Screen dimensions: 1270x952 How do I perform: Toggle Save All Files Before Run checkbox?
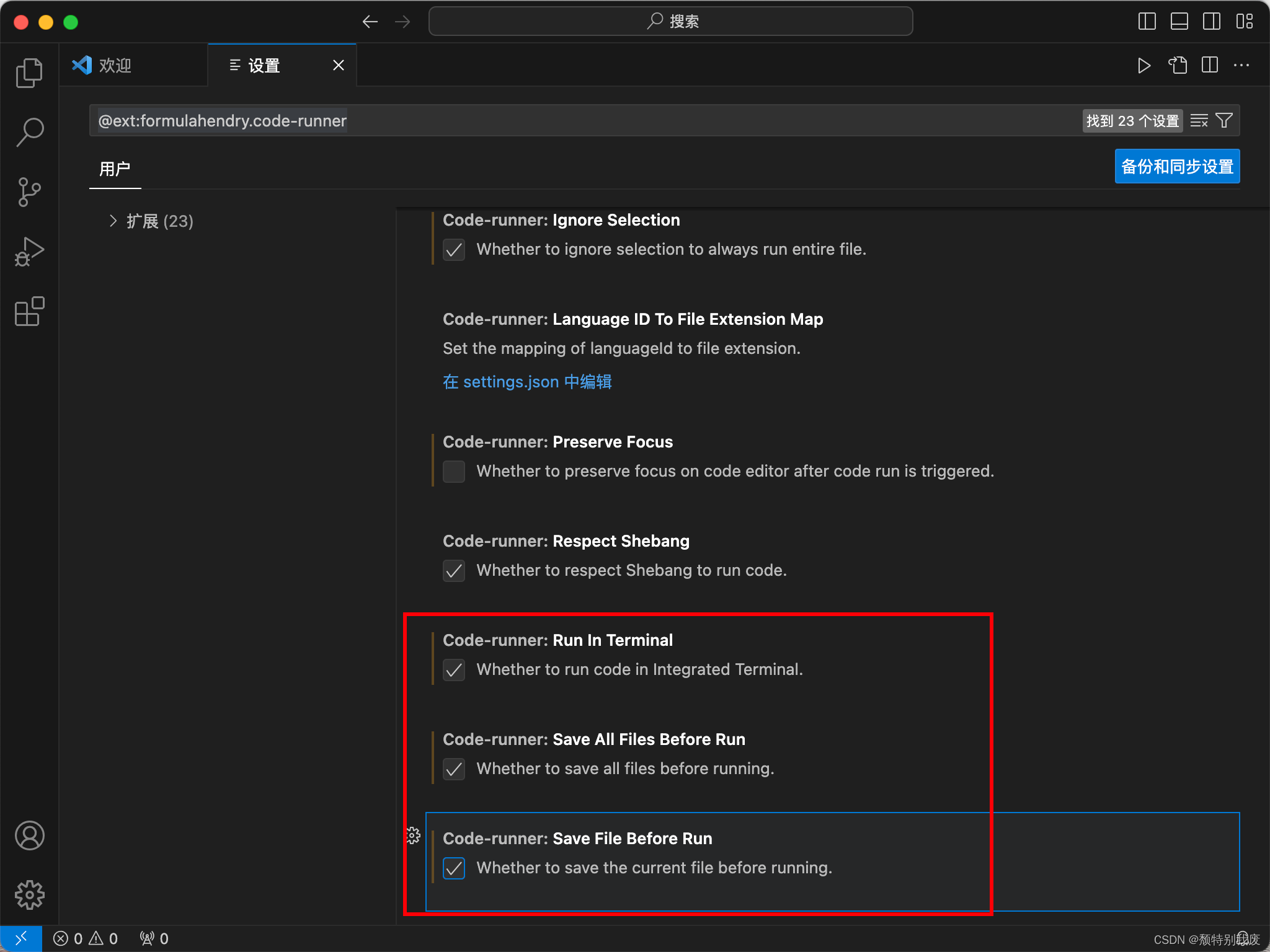coord(454,769)
